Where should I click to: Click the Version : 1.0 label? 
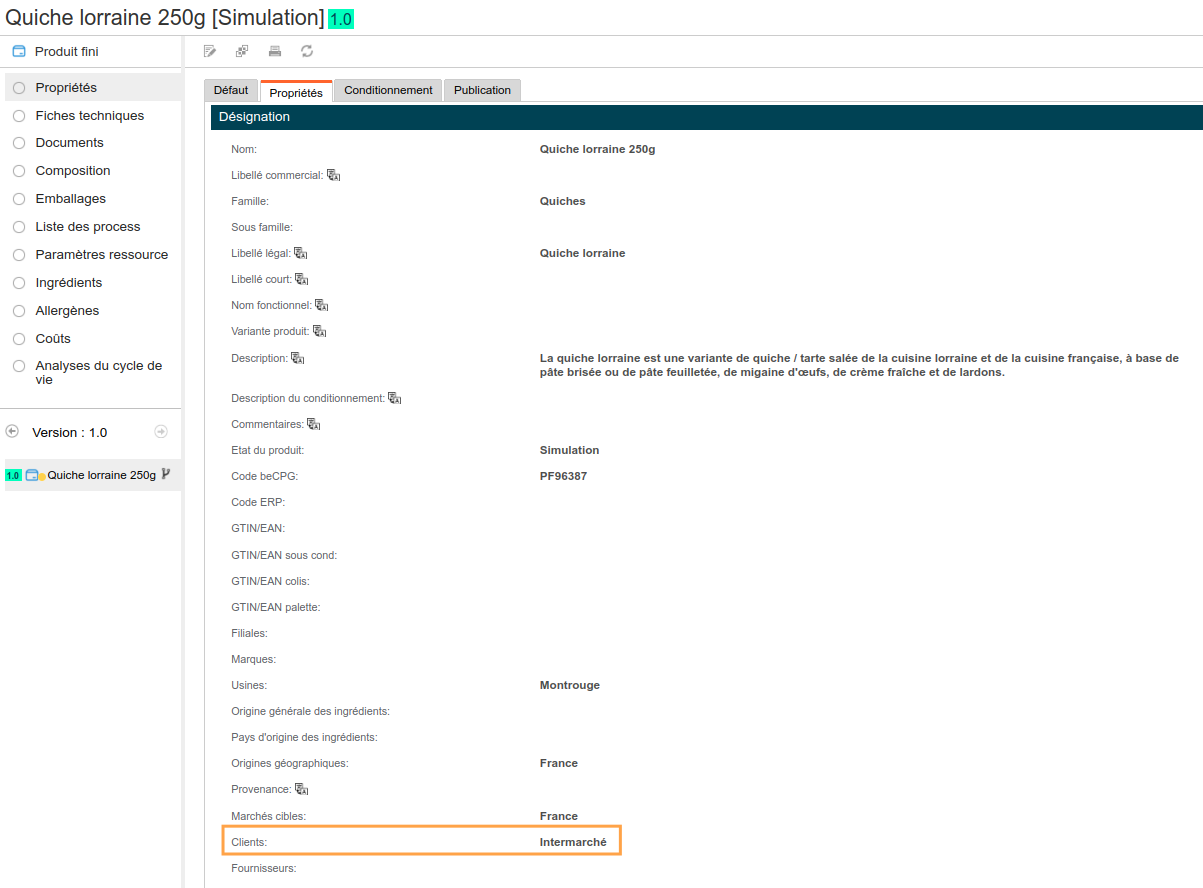(70, 432)
